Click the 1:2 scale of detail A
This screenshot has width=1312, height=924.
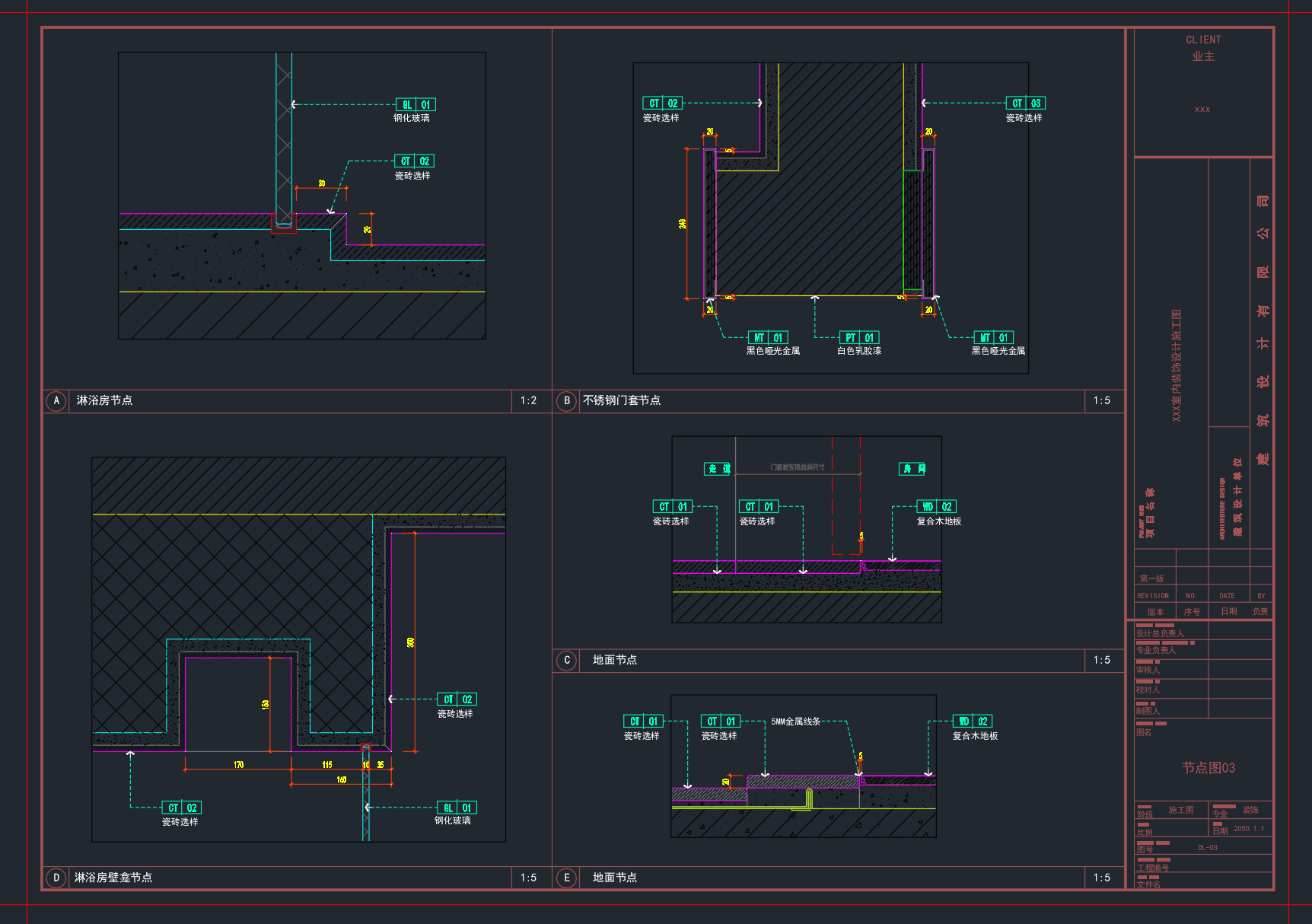point(528,400)
